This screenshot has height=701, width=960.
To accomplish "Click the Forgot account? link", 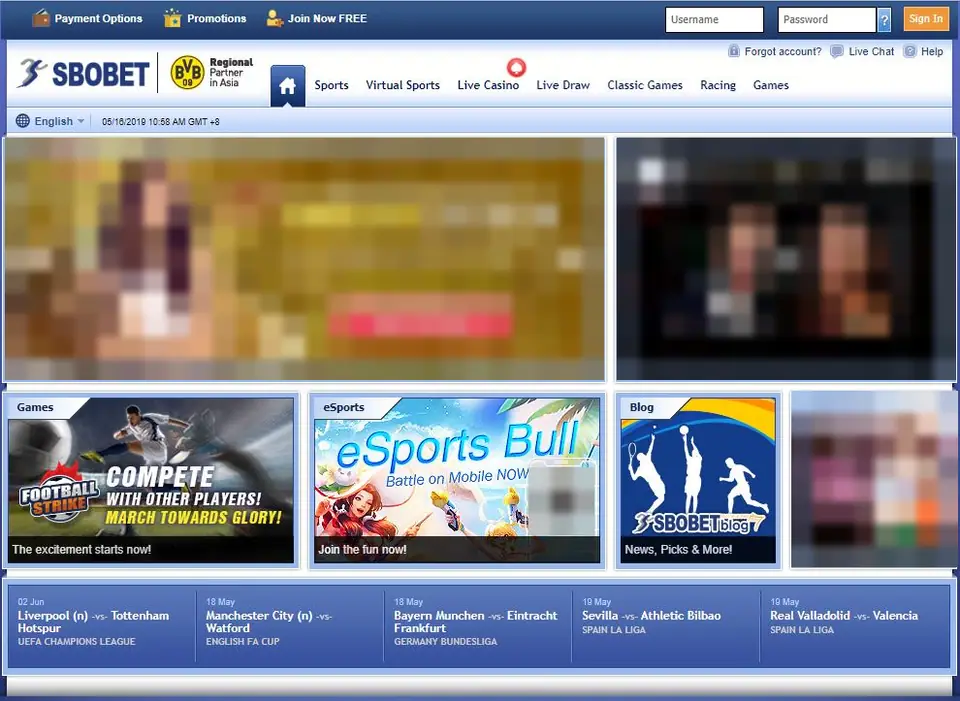I will pyautogui.click(x=783, y=51).
